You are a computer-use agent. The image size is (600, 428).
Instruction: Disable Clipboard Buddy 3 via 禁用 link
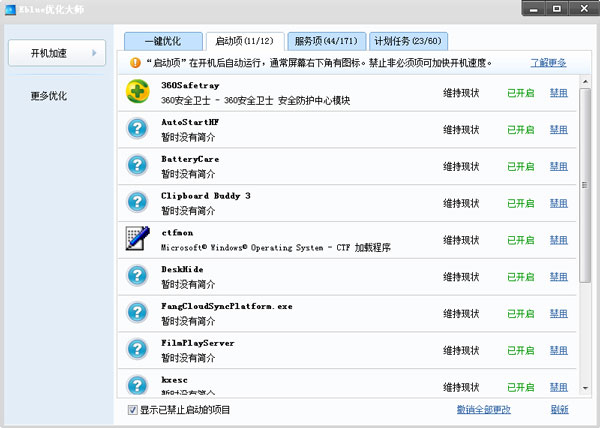(559, 203)
